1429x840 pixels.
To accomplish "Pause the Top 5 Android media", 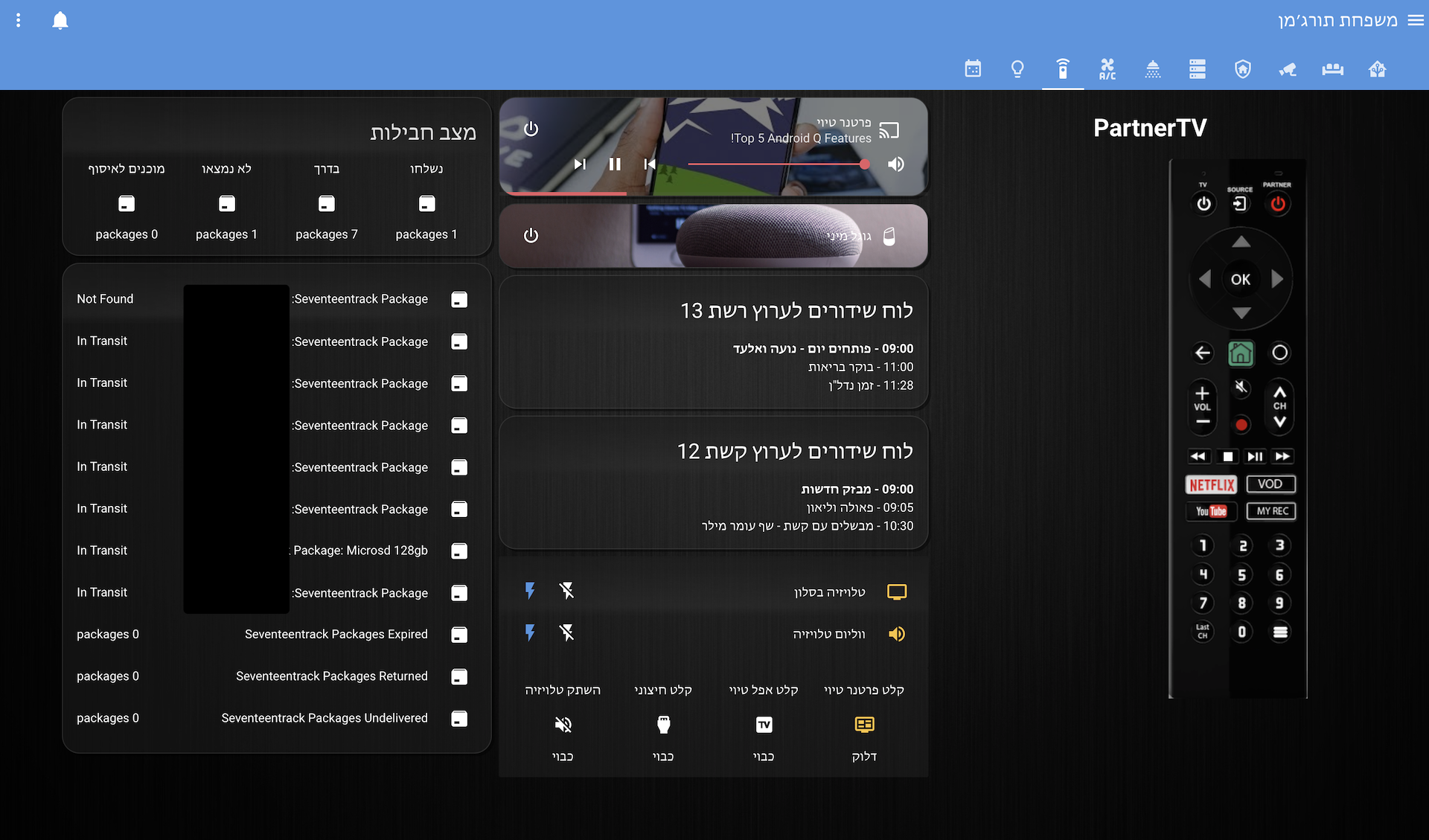I will coord(615,164).
